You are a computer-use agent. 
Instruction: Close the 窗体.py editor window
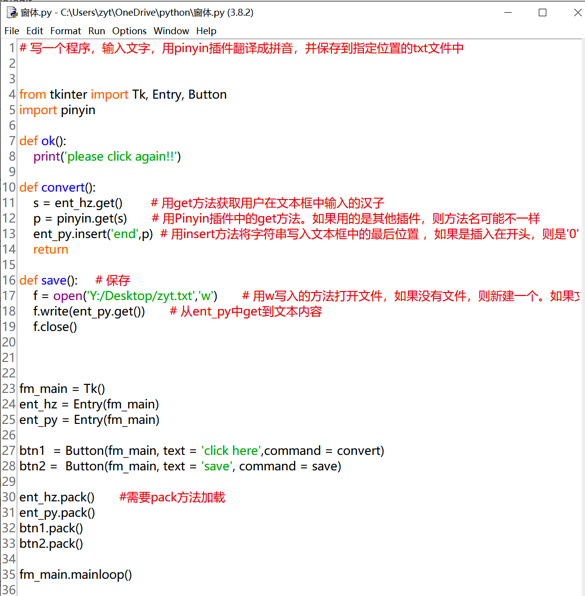click(578, 13)
